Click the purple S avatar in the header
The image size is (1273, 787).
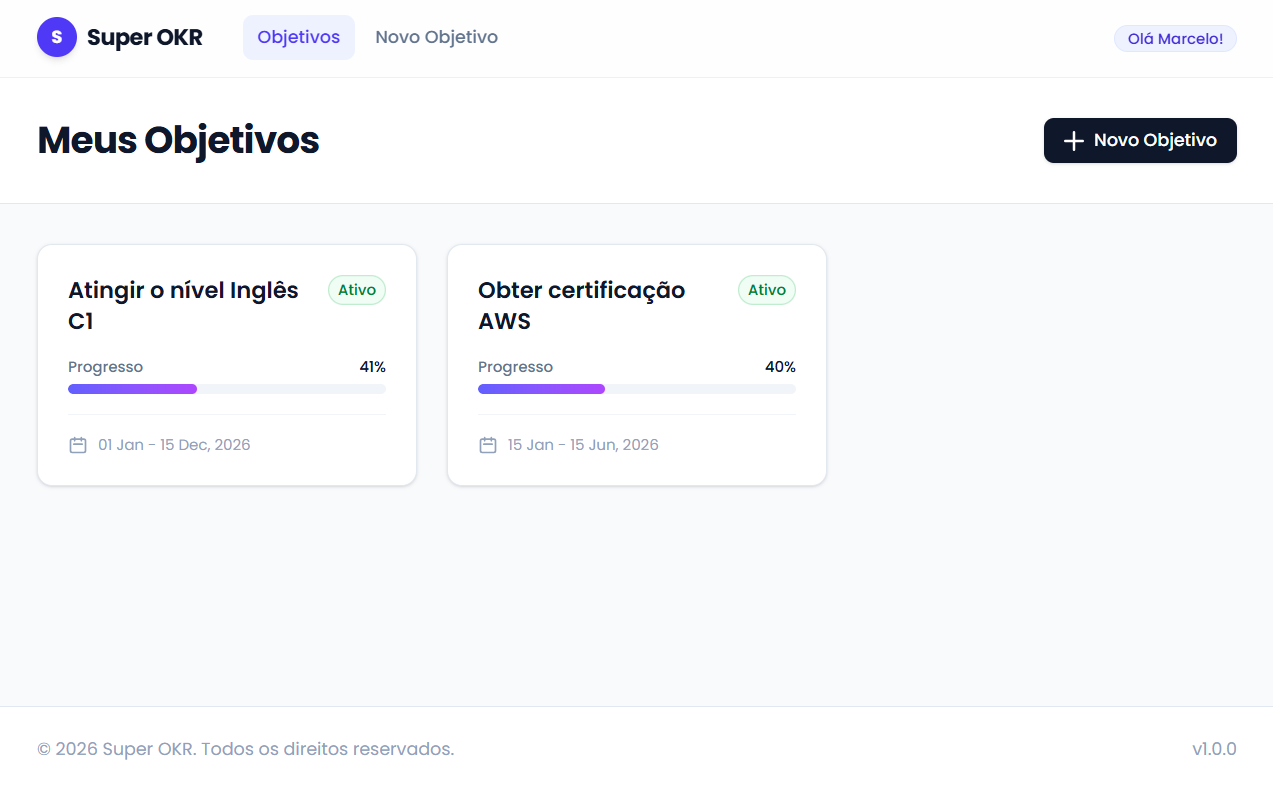tap(57, 37)
